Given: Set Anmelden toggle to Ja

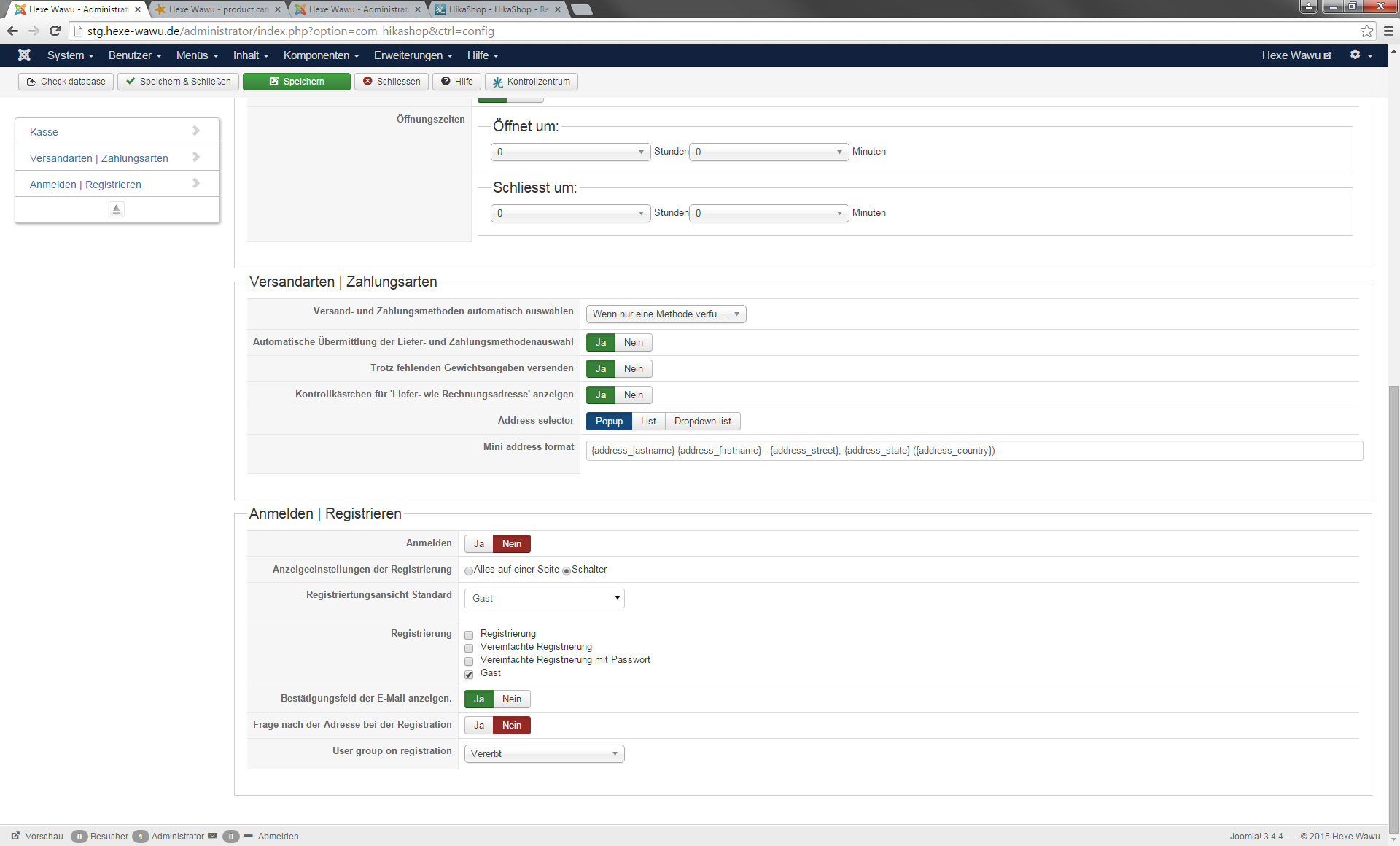Looking at the screenshot, I should [478, 544].
